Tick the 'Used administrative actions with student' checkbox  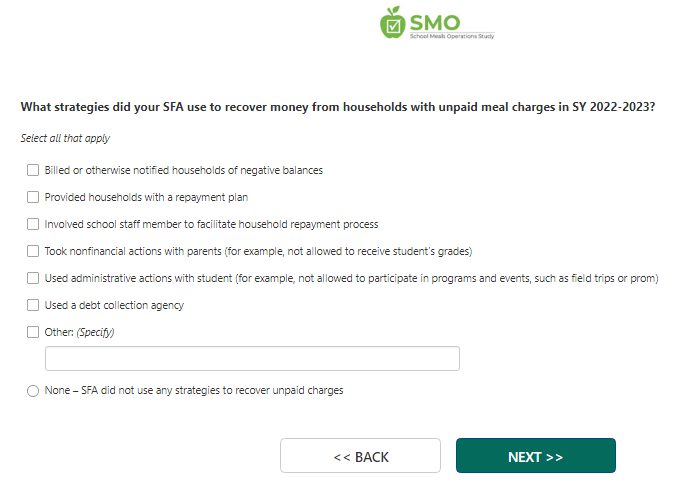point(33,278)
